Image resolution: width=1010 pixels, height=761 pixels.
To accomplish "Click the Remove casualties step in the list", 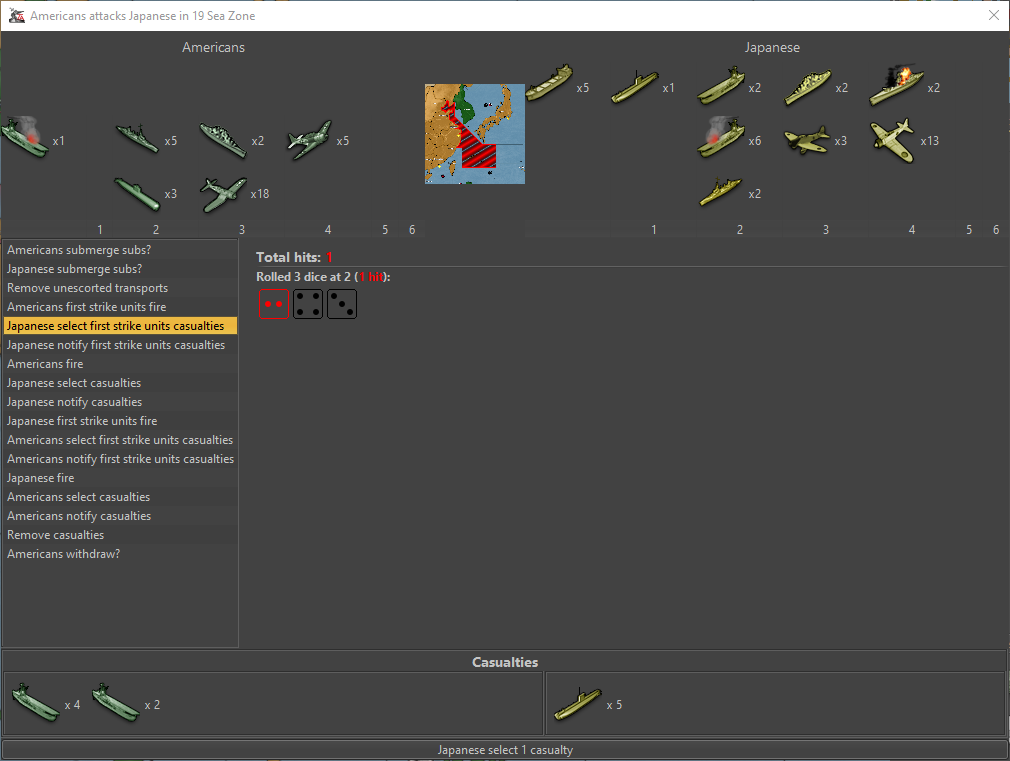I will point(56,535).
